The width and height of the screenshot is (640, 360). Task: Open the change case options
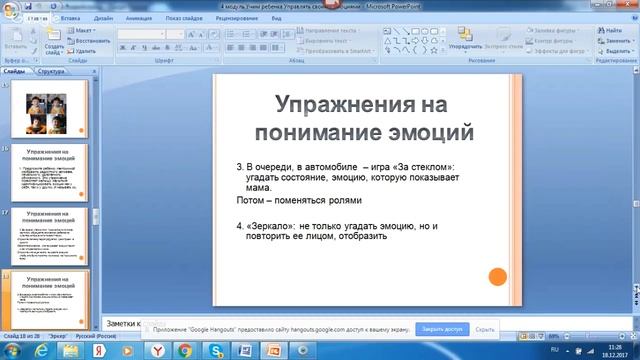coord(193,48)
